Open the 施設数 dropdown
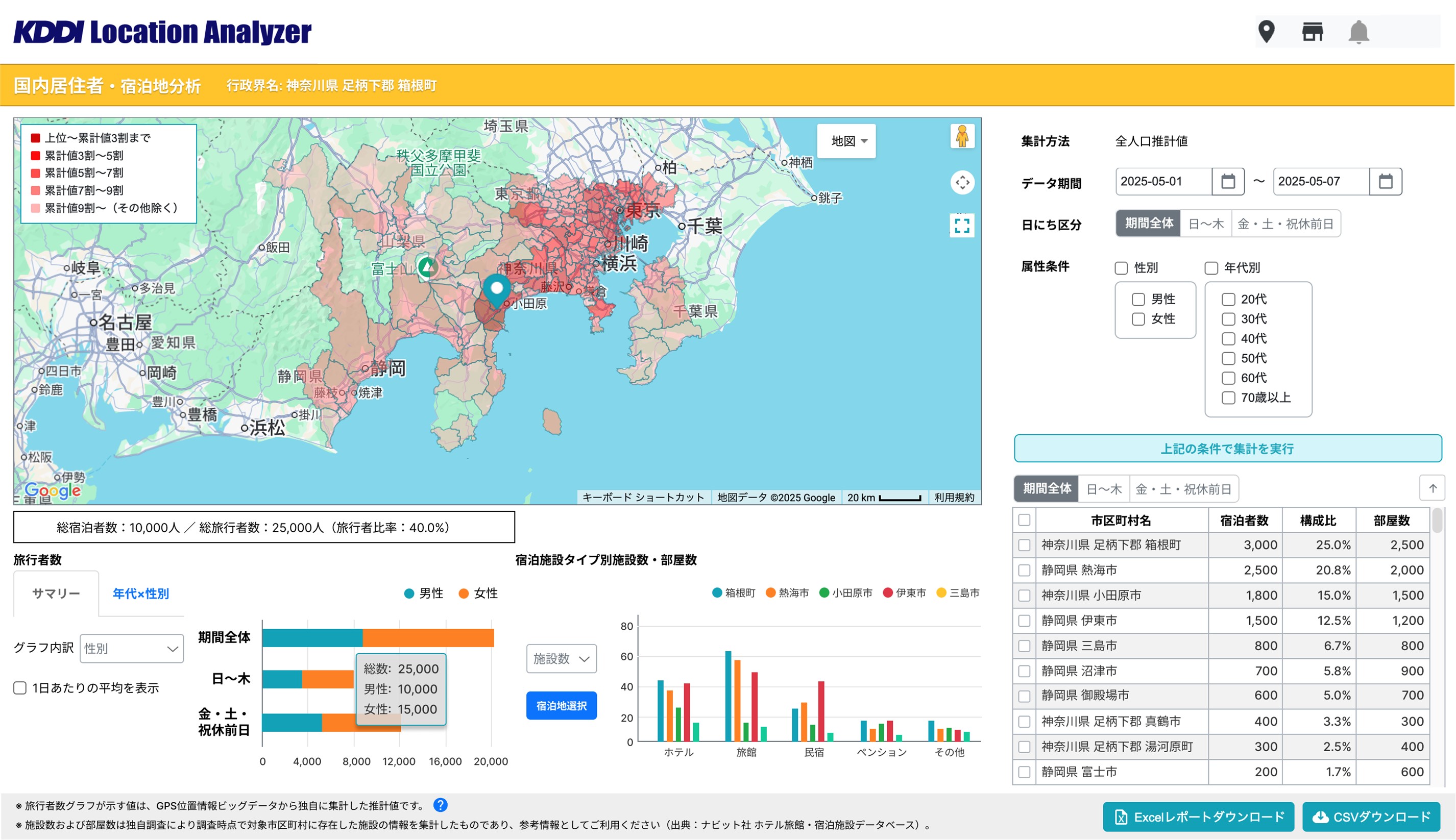This screenshot has width=1456, height=840. [x=561, y=659]
